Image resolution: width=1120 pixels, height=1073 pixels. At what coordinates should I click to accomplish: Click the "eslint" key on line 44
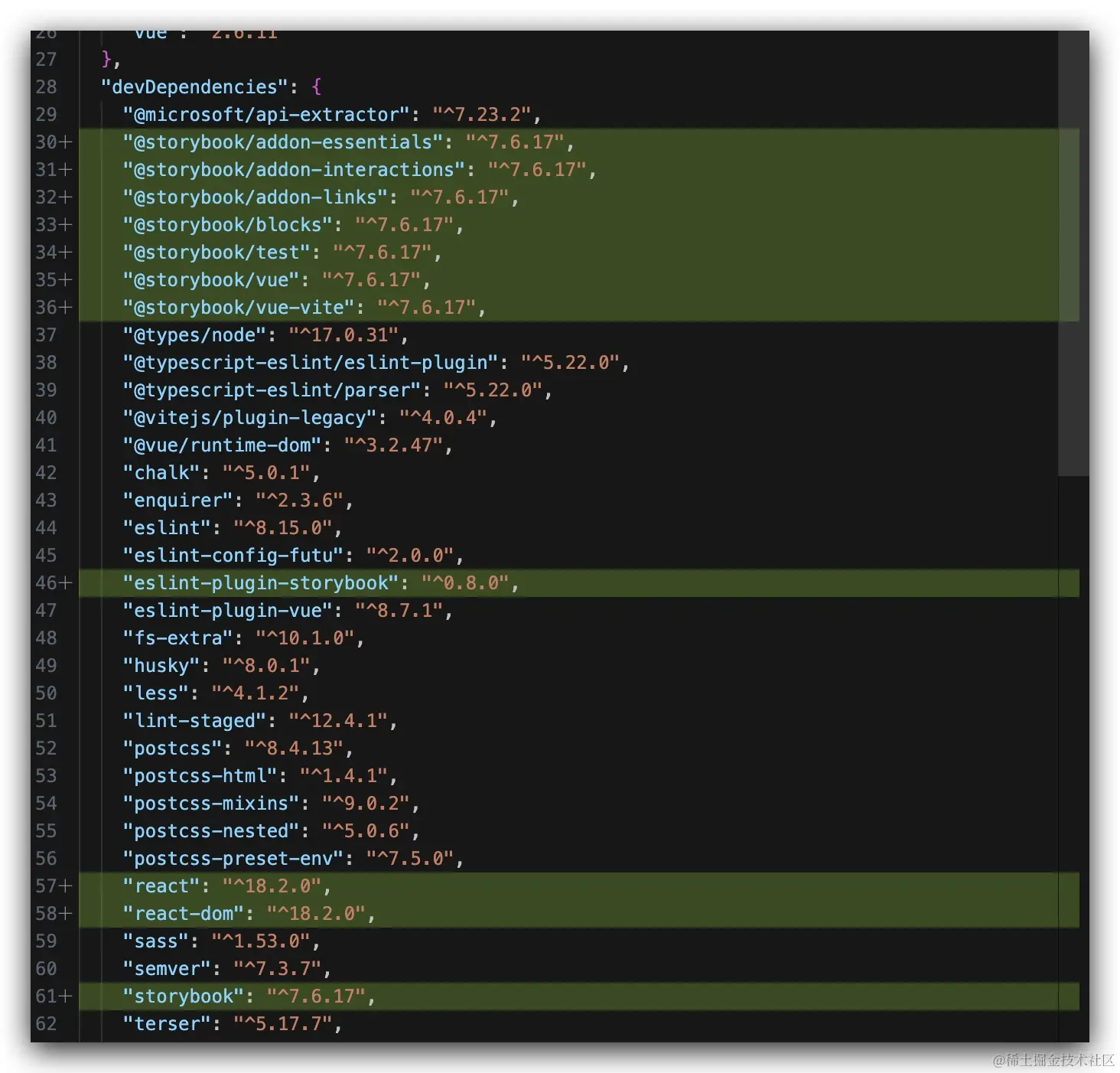coord(167,528)
